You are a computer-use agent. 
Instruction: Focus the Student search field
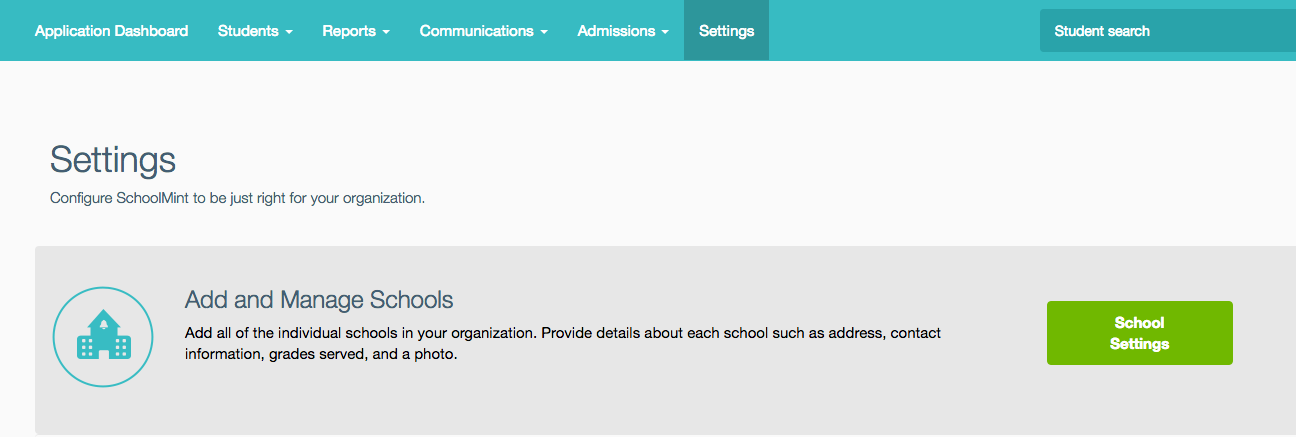1168,31
